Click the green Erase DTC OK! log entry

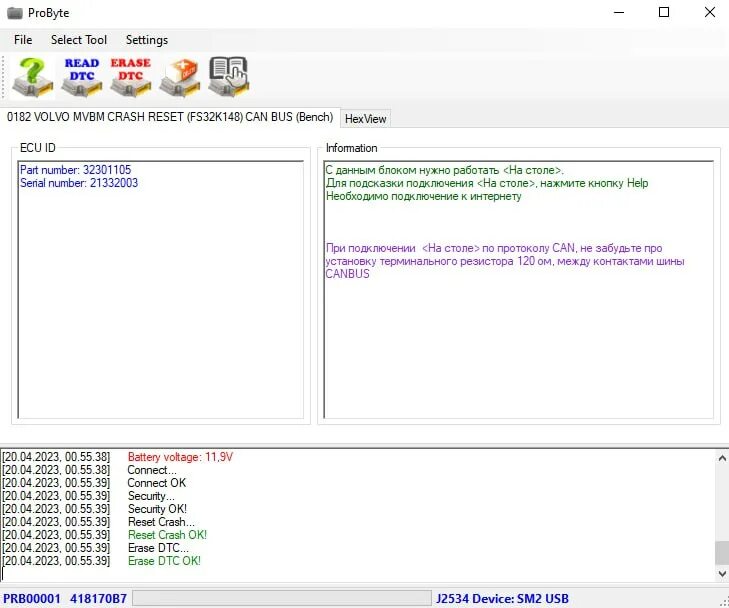pyautogui.click(x=164, y=561)
